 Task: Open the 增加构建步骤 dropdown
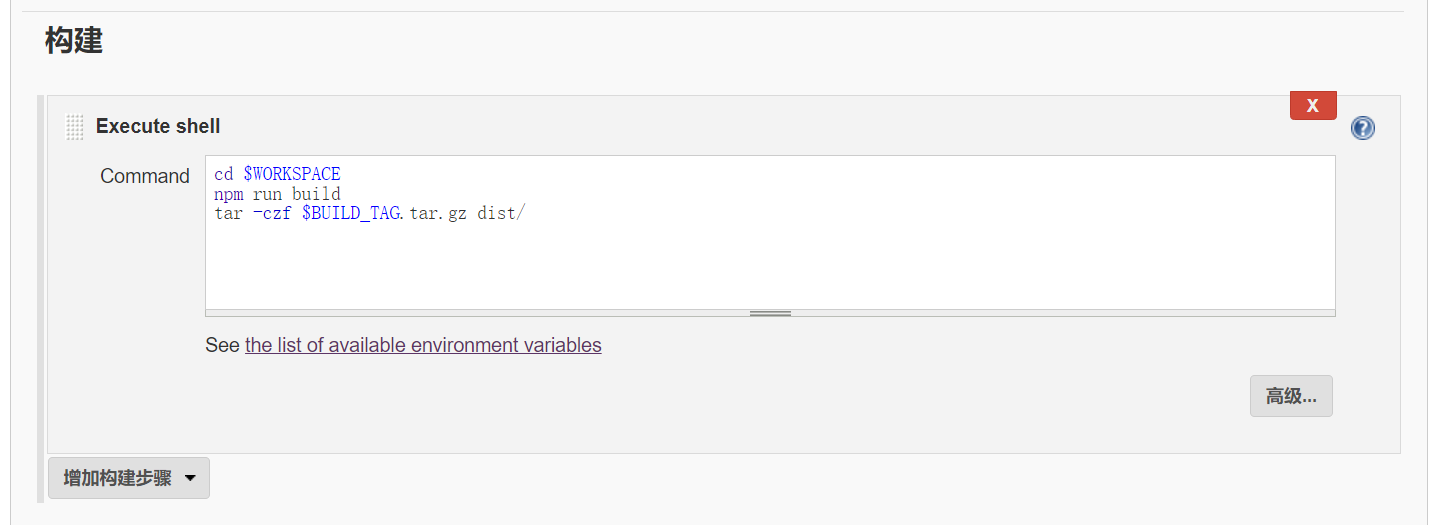tap(129, 478)
